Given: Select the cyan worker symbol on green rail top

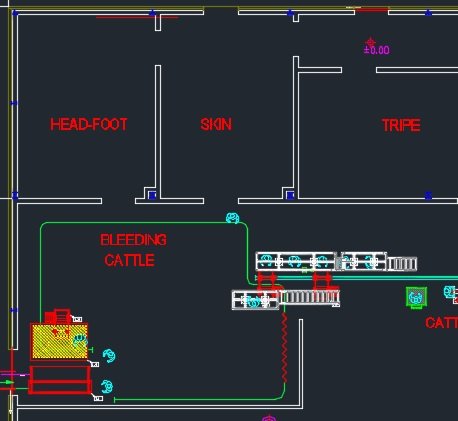Looking at the screenshot, I should (x=233, y=218).
